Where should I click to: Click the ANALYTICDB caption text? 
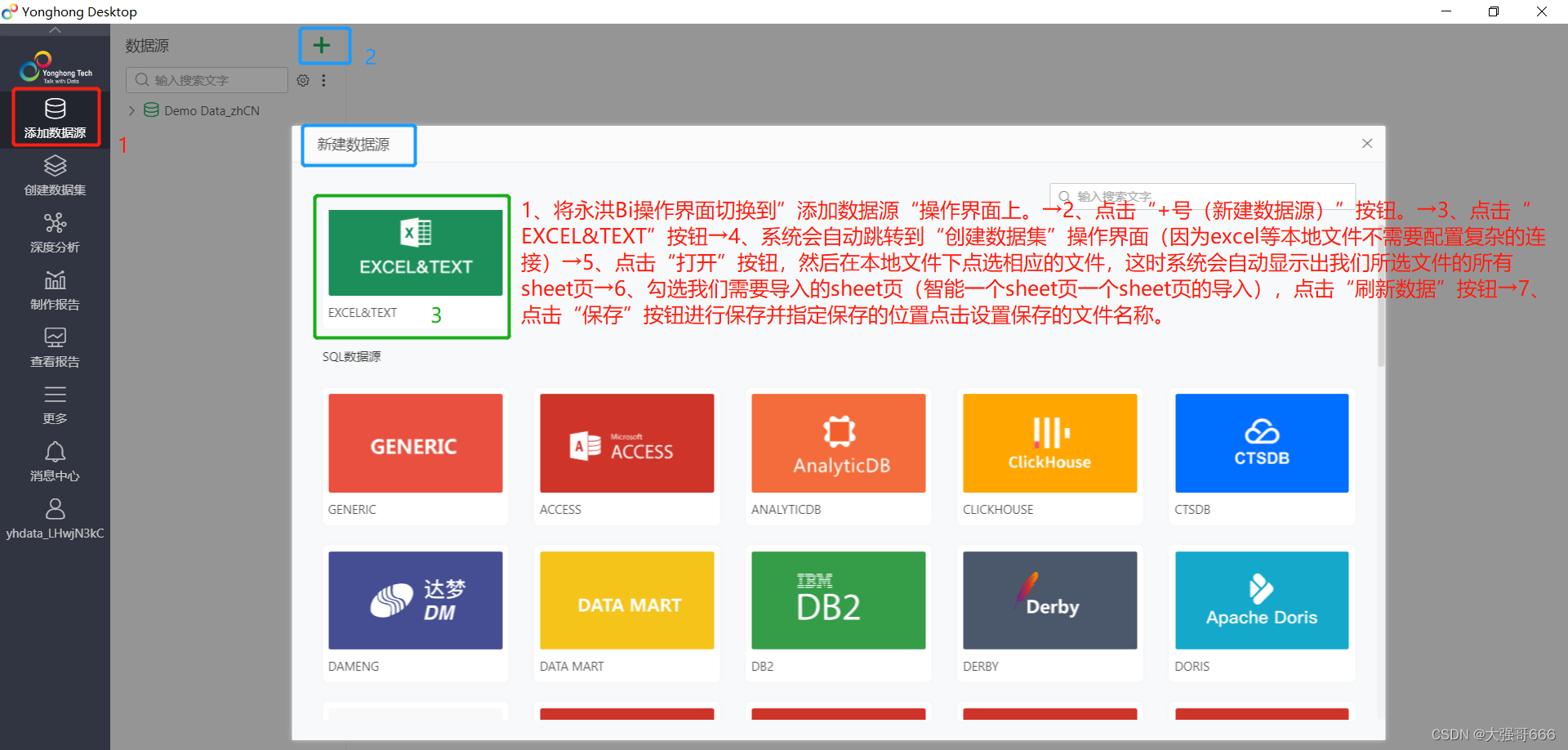[x=786, y=509]
